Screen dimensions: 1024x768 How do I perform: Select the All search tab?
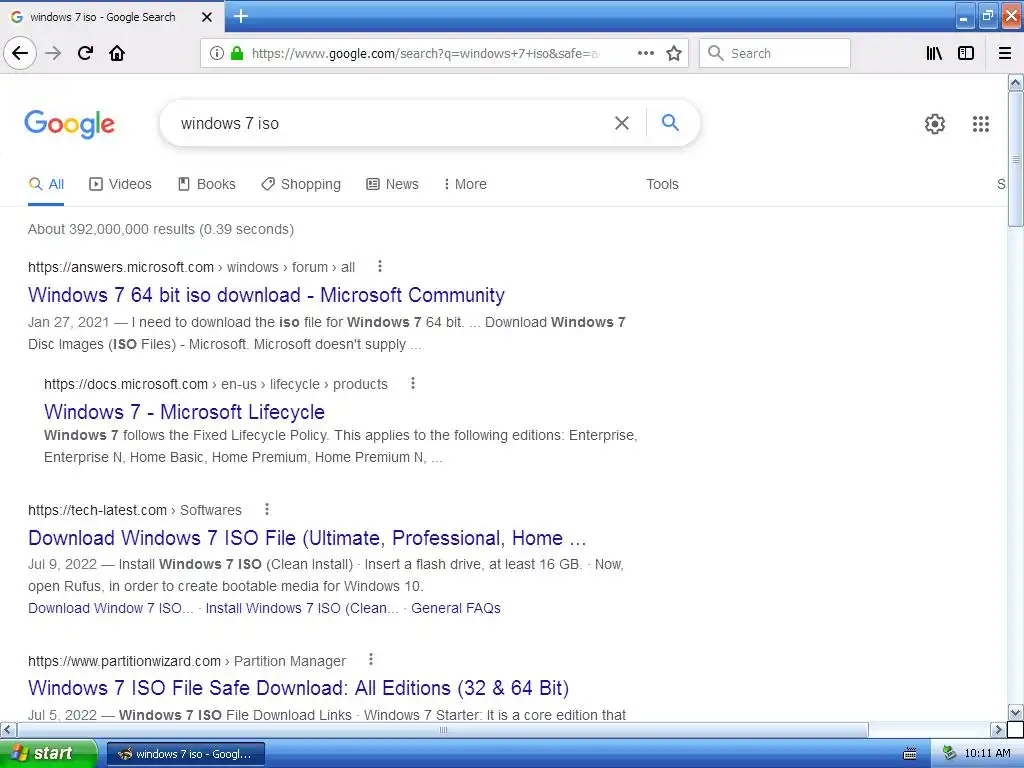tap(46, 184)
